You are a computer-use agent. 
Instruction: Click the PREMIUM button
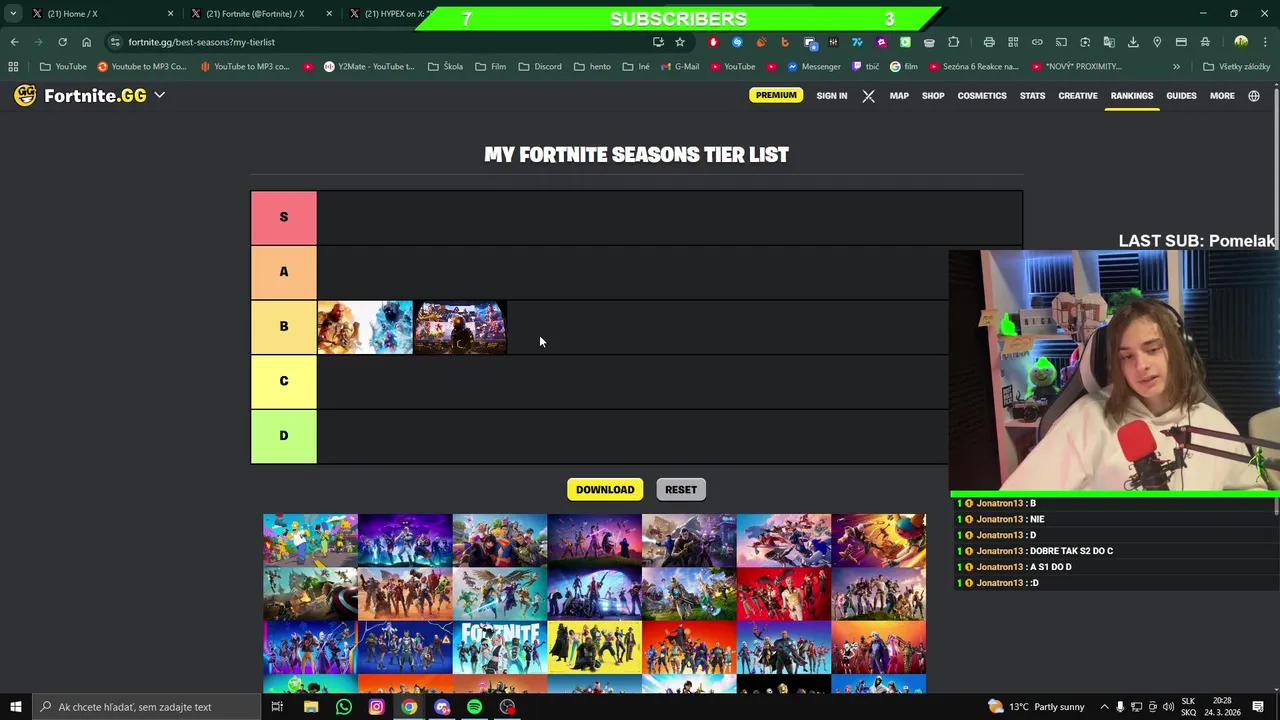(x=776, y=95)
